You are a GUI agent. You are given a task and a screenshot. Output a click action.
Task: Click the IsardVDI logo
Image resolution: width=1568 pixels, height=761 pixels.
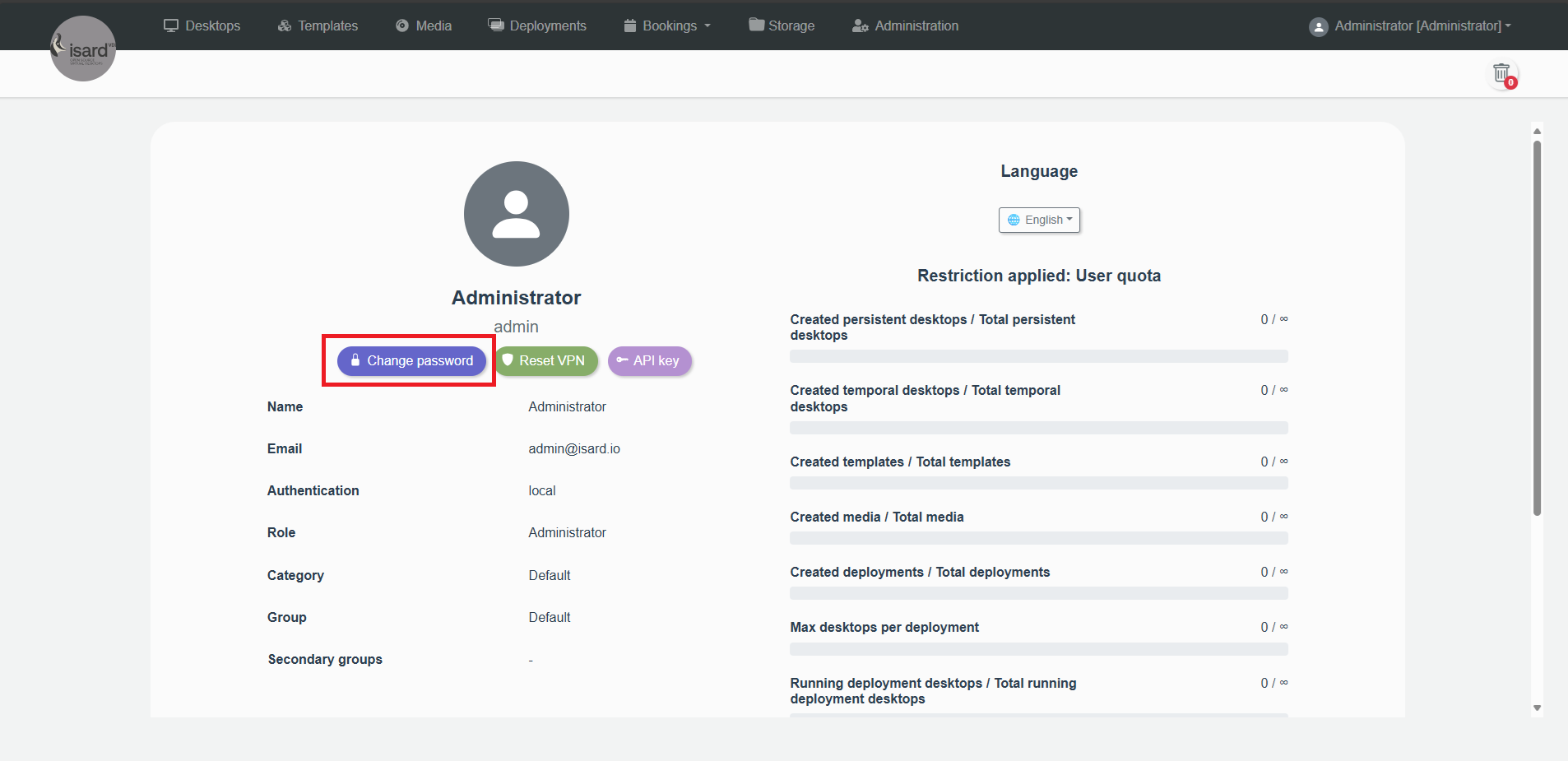[x=83, y=49]
